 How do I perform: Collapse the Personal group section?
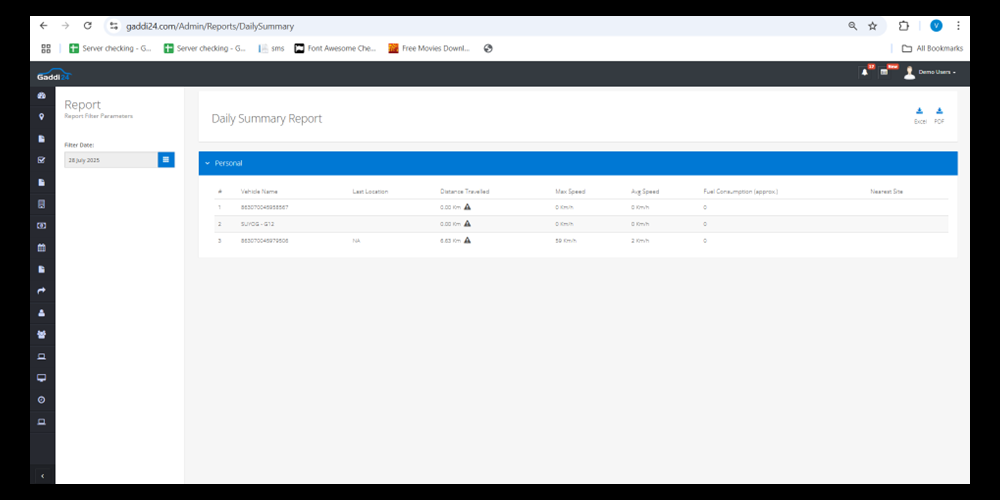[207, 163]
